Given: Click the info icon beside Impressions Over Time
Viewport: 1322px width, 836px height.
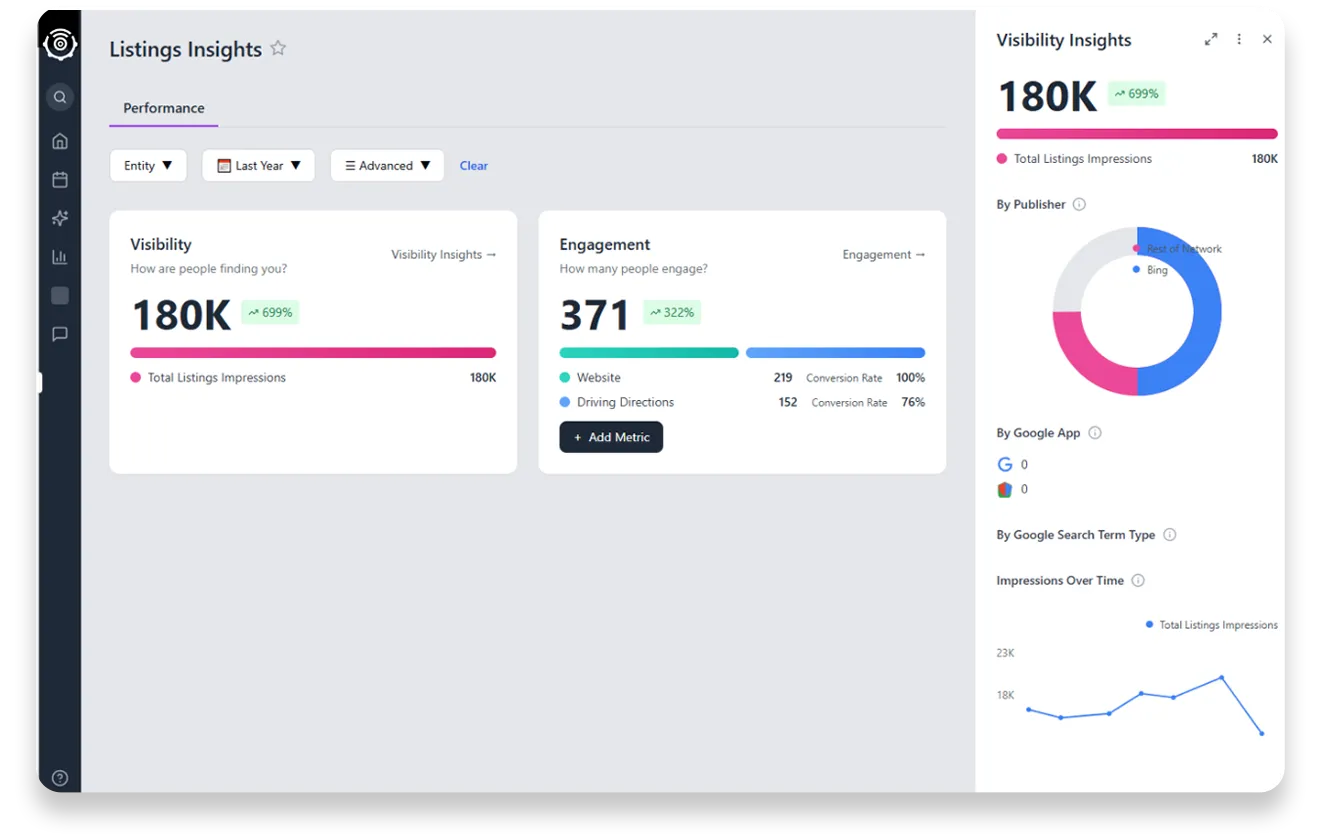Looking at the screenshot, I should click(1137, 580).
